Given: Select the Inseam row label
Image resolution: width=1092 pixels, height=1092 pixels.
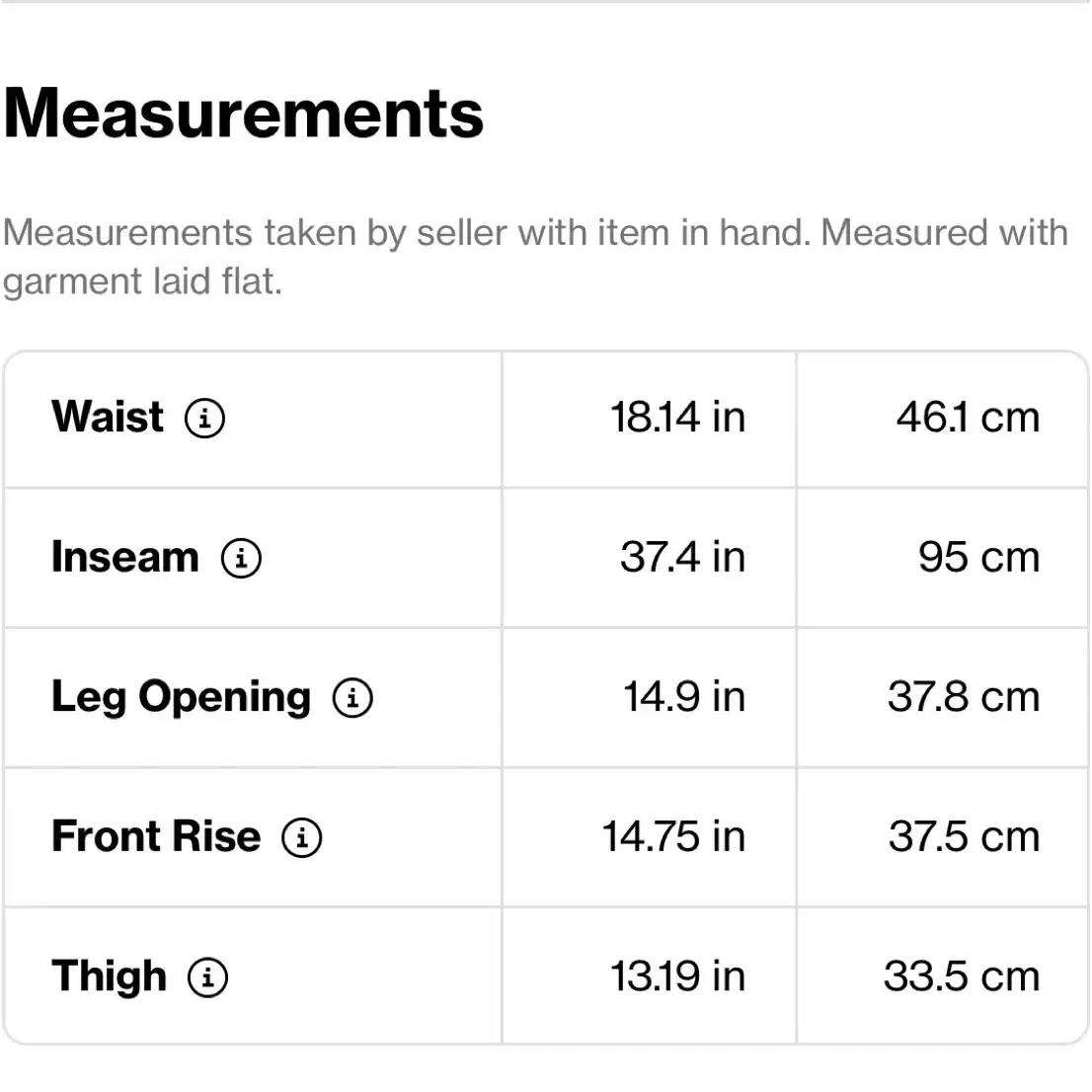Looking at the screenshot, I should click(125, 557).
